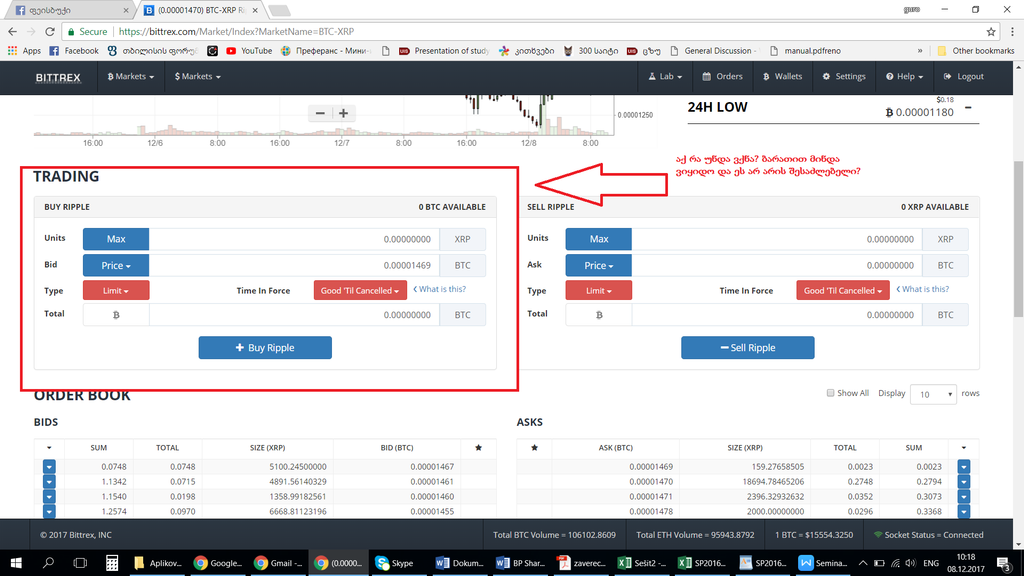Click the Bid price input 0.00001469

coord(294,265)
